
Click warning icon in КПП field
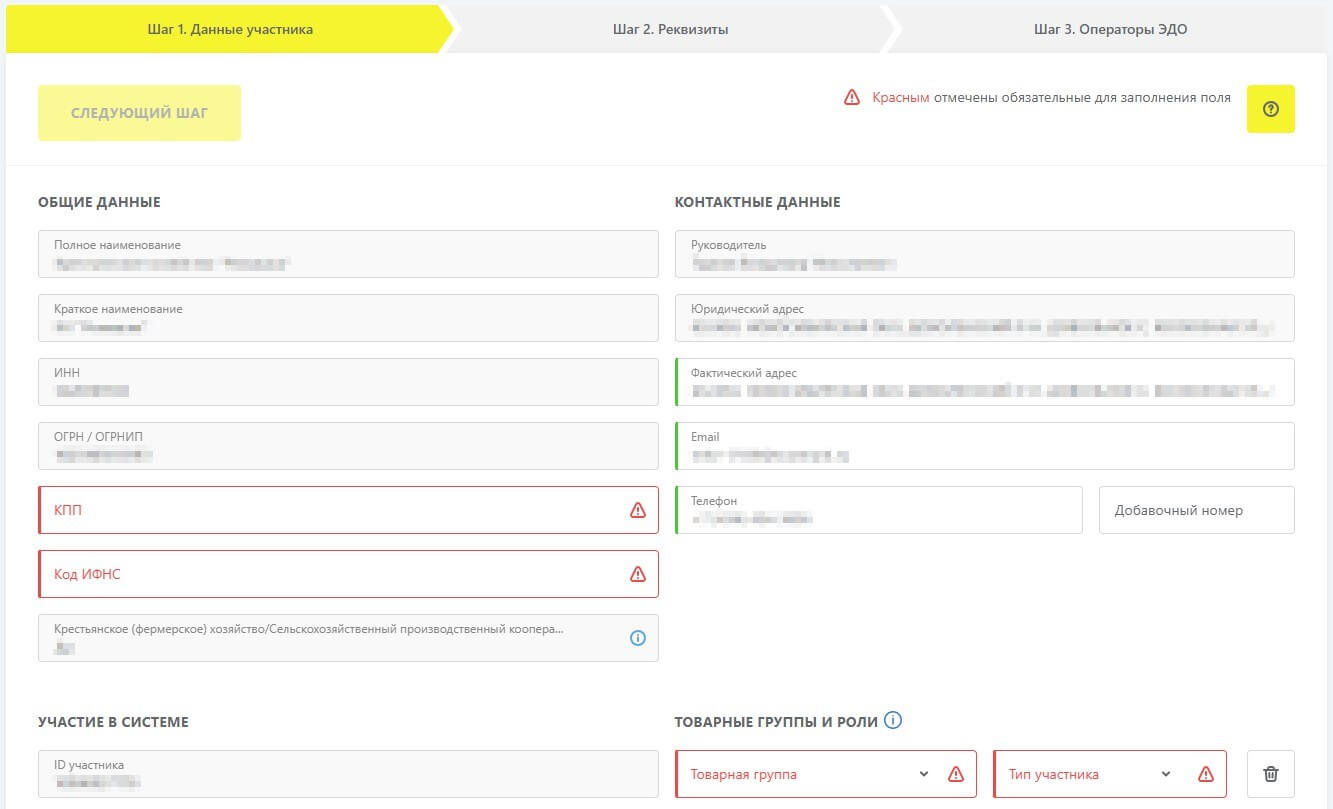click(638, 510)
